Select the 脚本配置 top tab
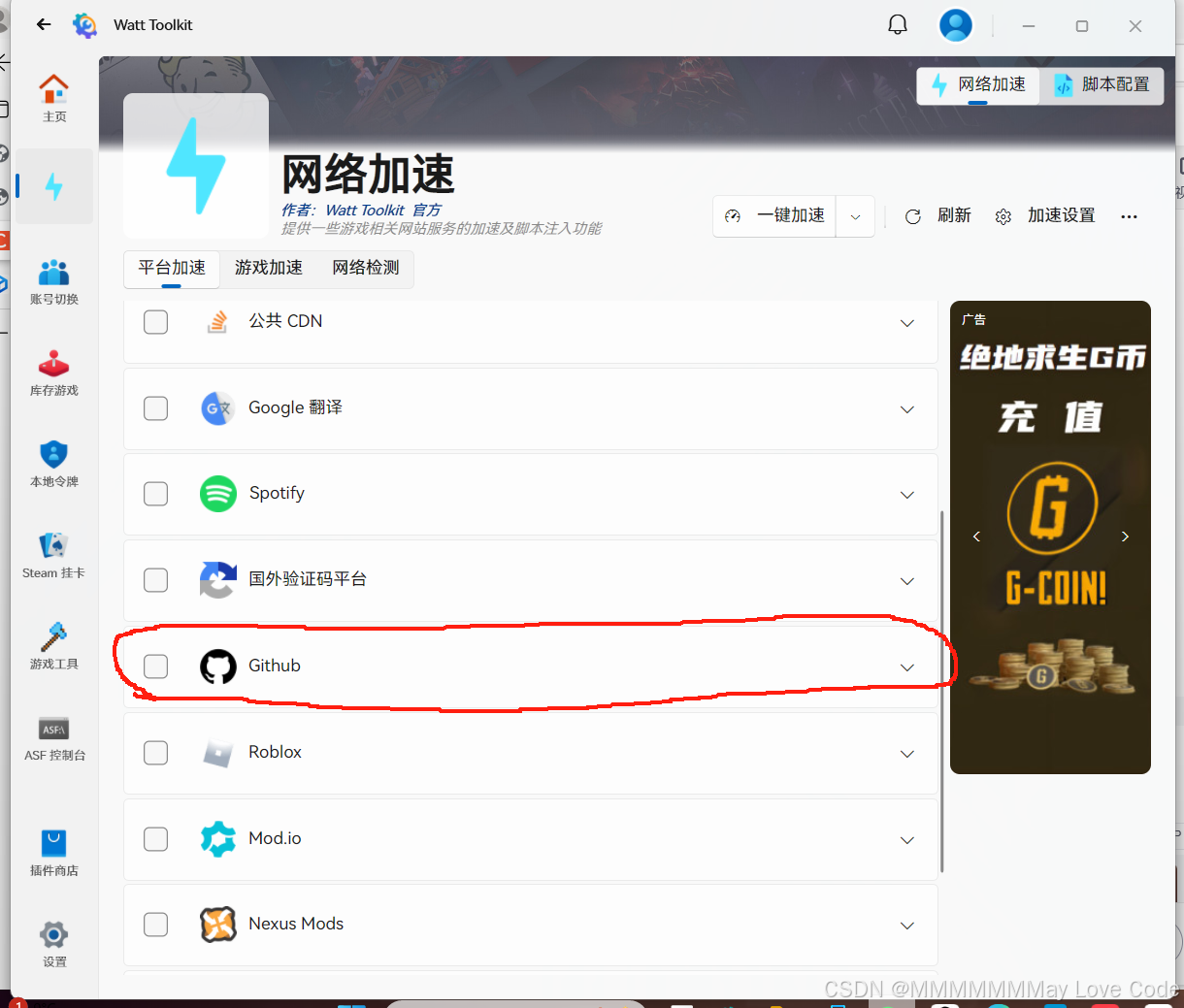The width and height of the screenshot is (1184, 1008). tap(1102, 85)
